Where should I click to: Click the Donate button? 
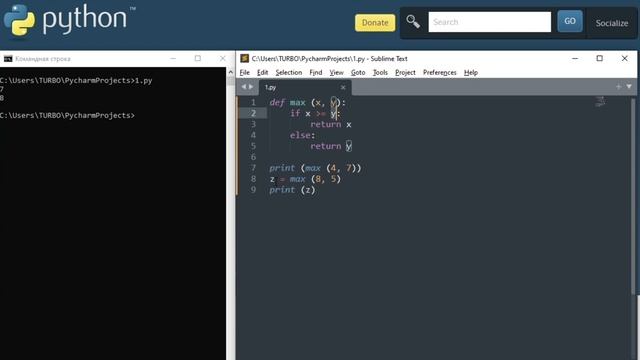[x=375, y=22]
